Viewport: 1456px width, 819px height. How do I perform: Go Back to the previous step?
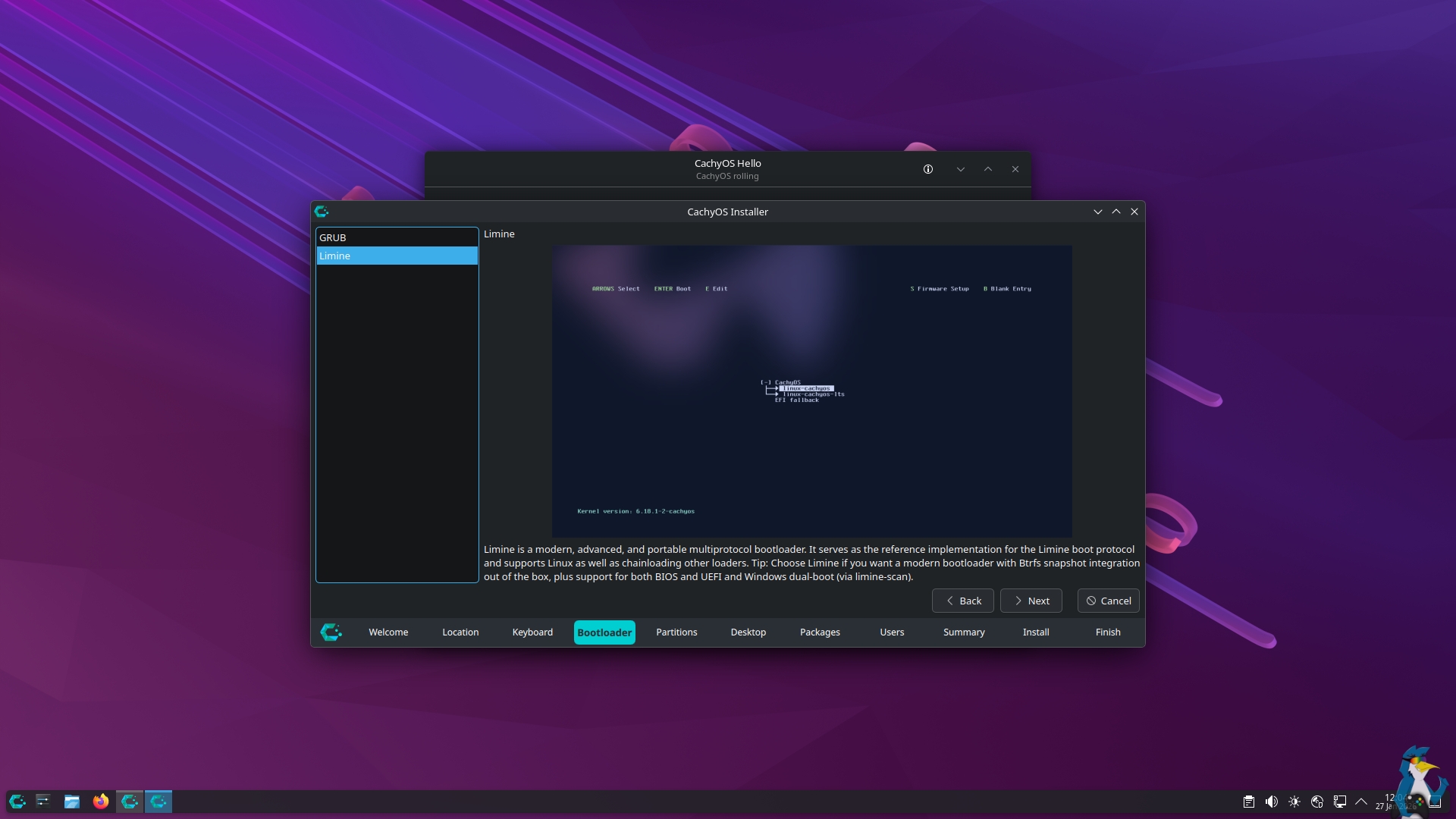coord(962,601)
